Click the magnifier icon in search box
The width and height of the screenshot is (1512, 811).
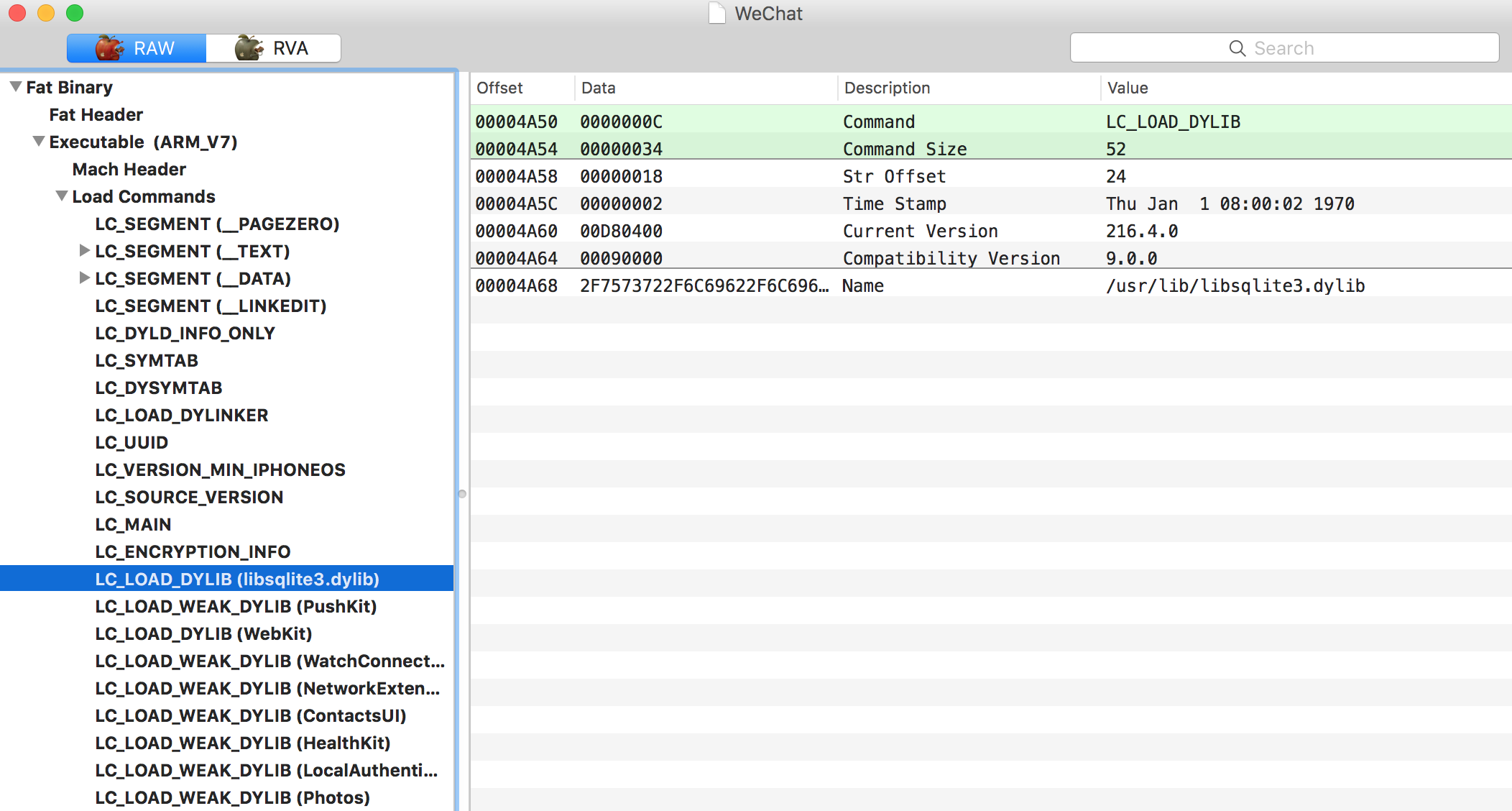pos(1237,48)
